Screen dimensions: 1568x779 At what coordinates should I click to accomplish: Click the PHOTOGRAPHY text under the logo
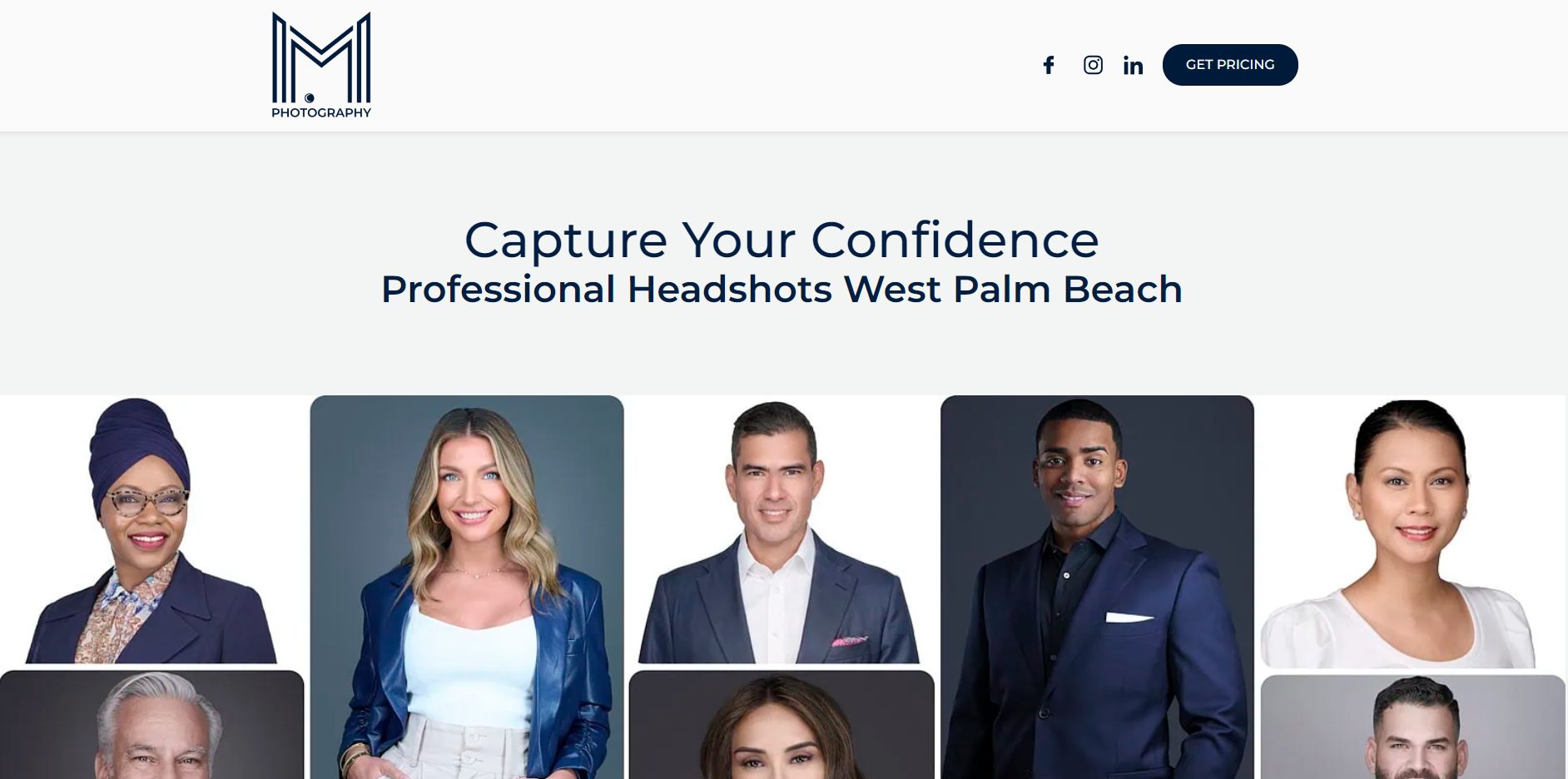point(321,112)
